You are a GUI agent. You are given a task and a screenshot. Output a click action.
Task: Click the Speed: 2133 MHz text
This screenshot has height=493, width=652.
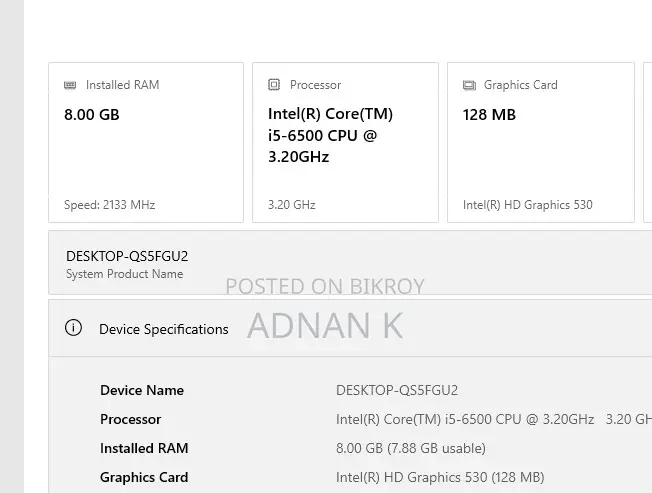[109, 205]
